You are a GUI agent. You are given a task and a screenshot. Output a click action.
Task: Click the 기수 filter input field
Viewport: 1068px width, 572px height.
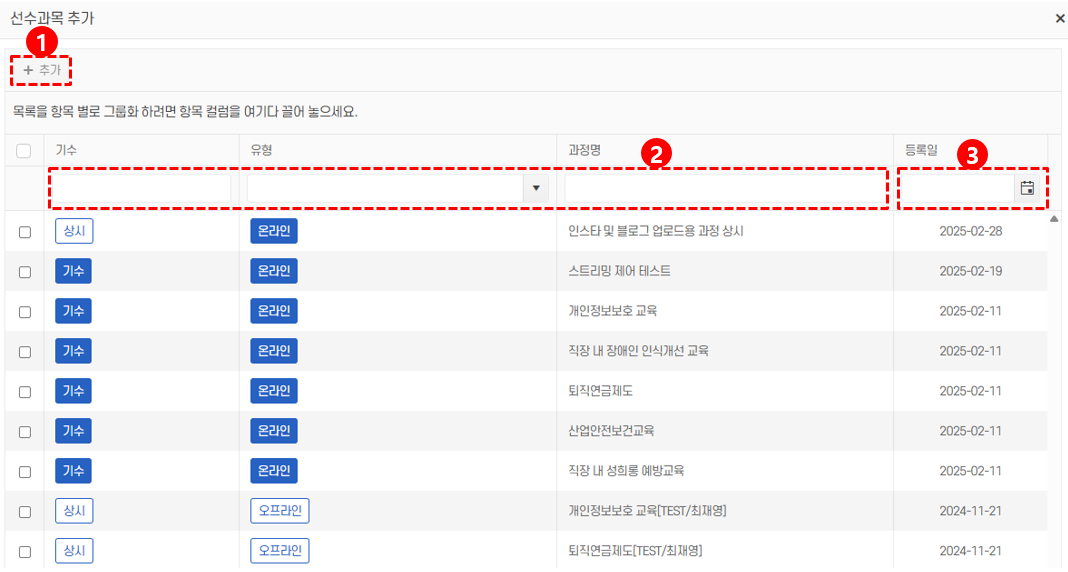[140, 188]
